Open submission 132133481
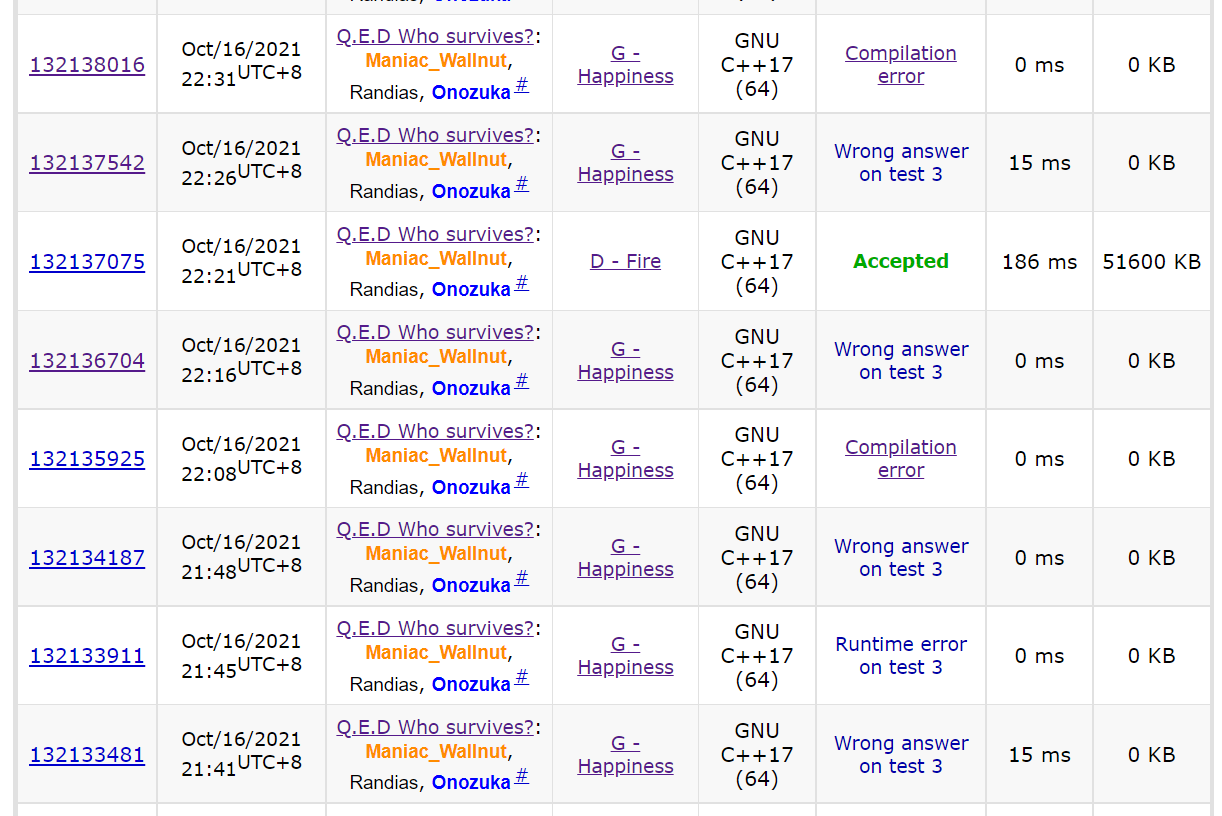Image resolution: width=1222 pixels, height=816 pixels. pos(87,755)
